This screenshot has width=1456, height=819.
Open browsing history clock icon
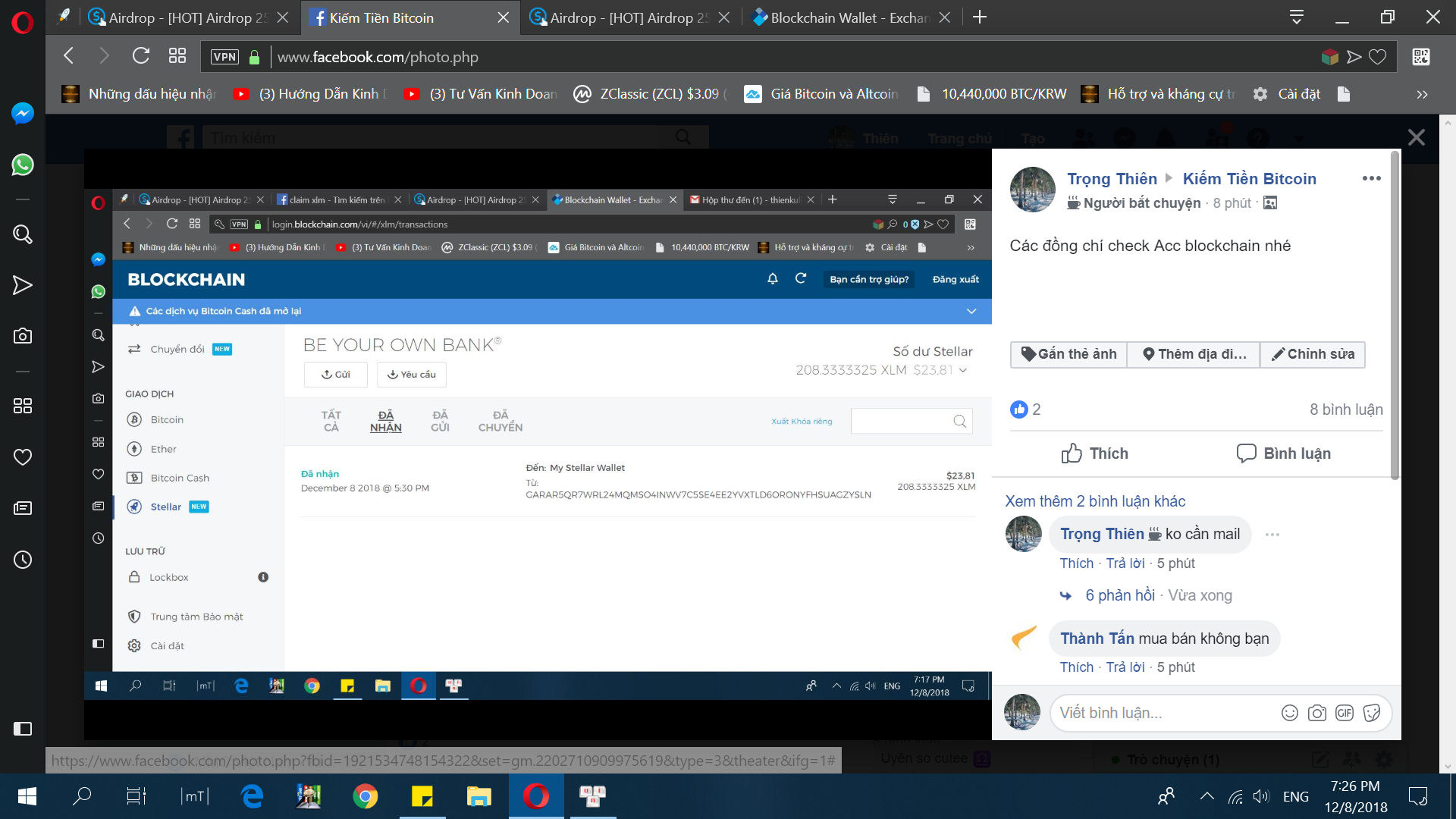coord(23,560)
